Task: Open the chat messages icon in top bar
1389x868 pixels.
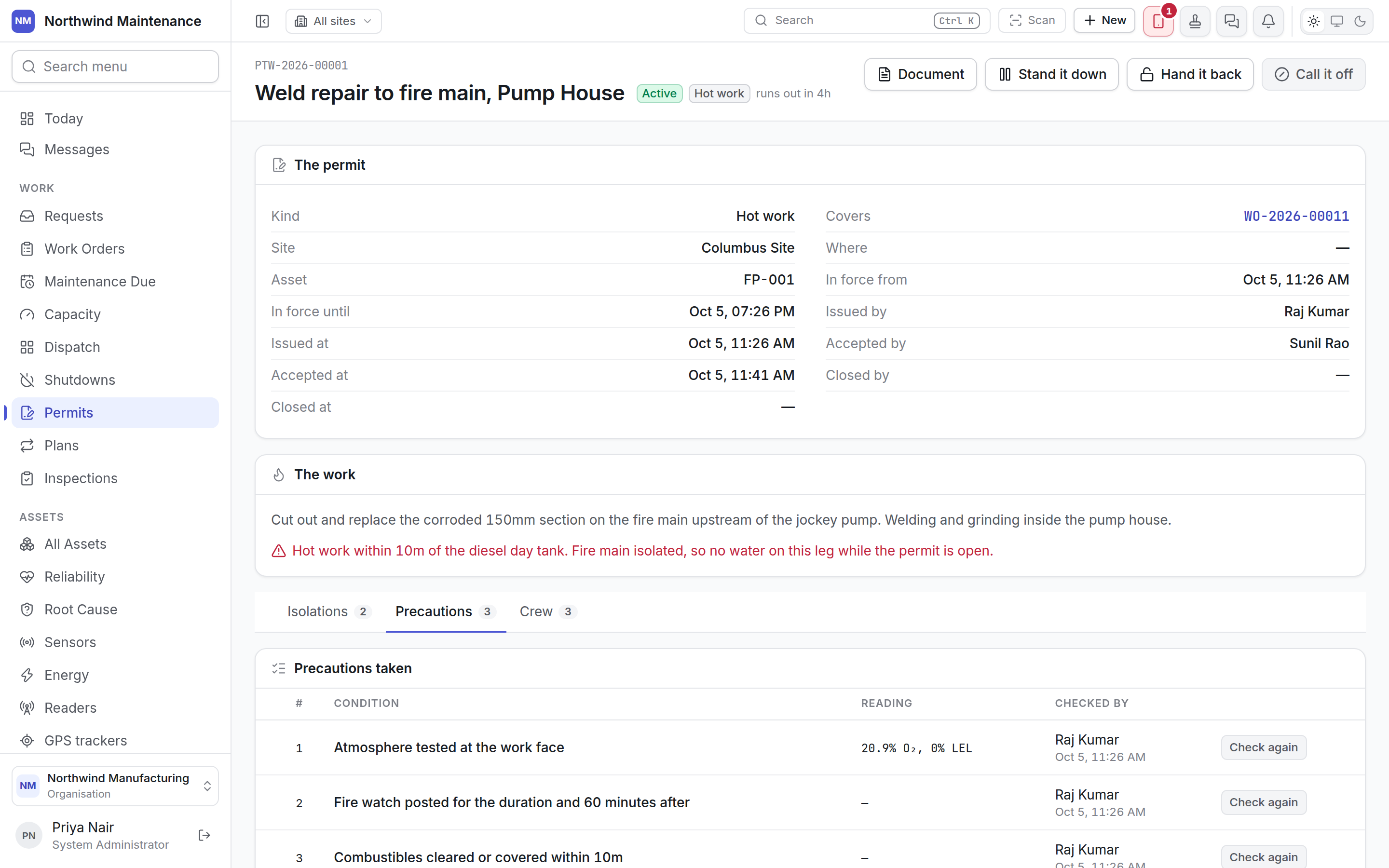Action: click(1232, 21)
